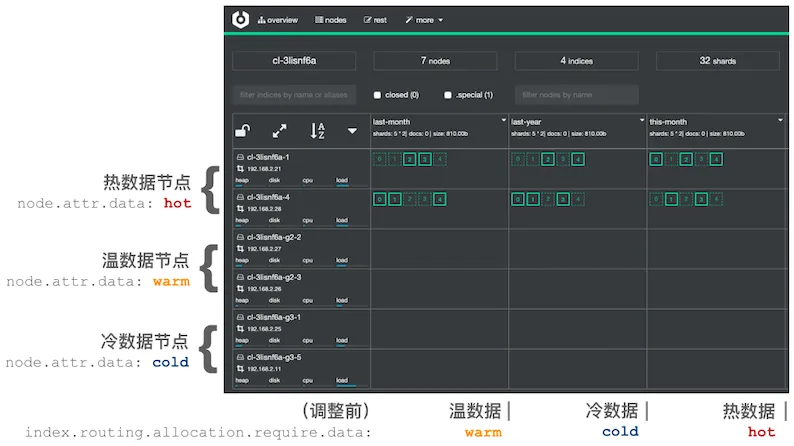Click the shard allocation lock icon
The height and width of the screenshot is (446, 794).
242,131
